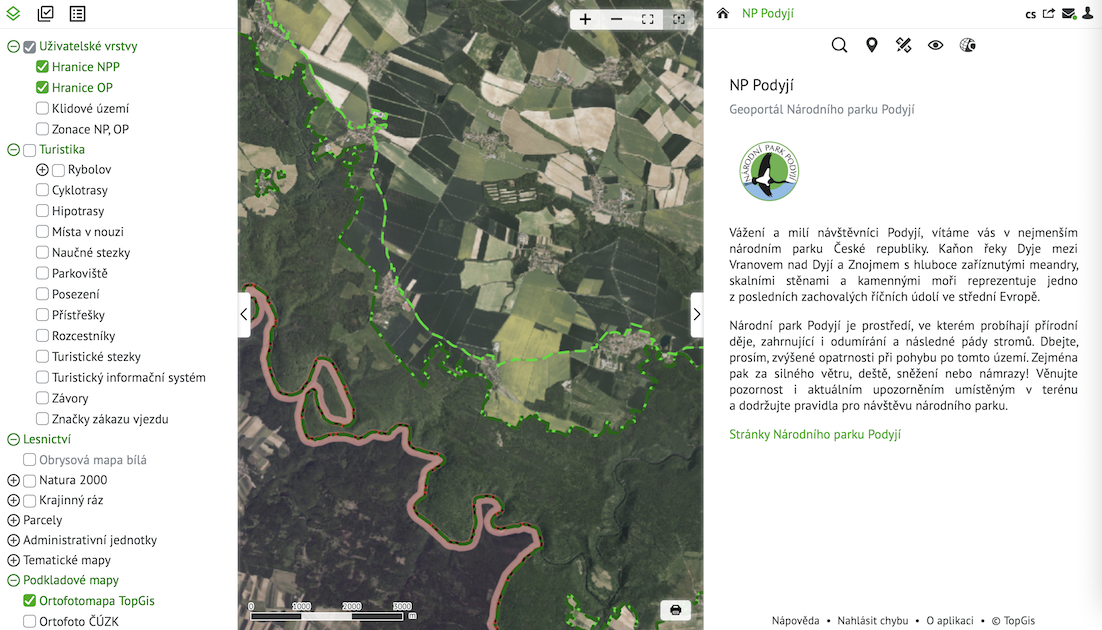
Task: Open Stránky Národního parku Podyjí link
Action: (x=815, y=435)
